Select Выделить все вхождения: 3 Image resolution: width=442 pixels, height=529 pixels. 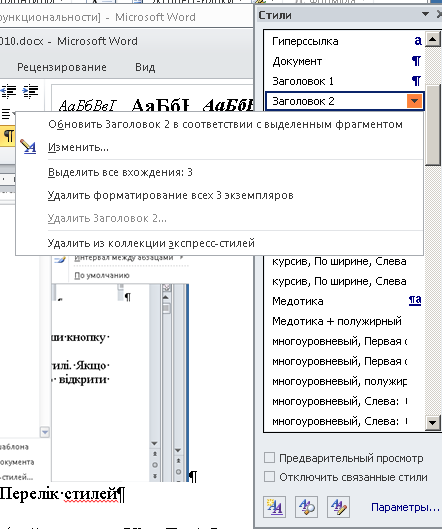[x=120, y=172]
